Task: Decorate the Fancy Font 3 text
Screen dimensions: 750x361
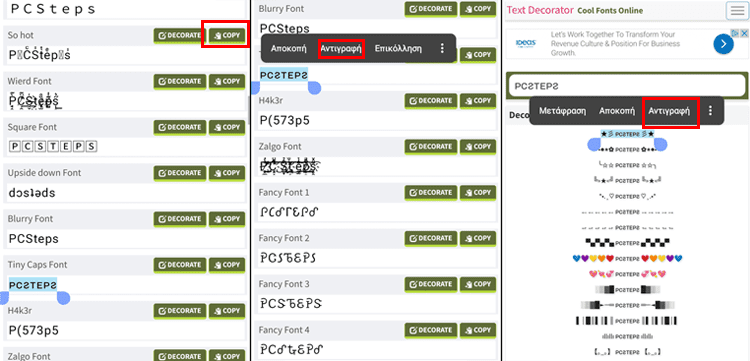Action: (430, 284)
